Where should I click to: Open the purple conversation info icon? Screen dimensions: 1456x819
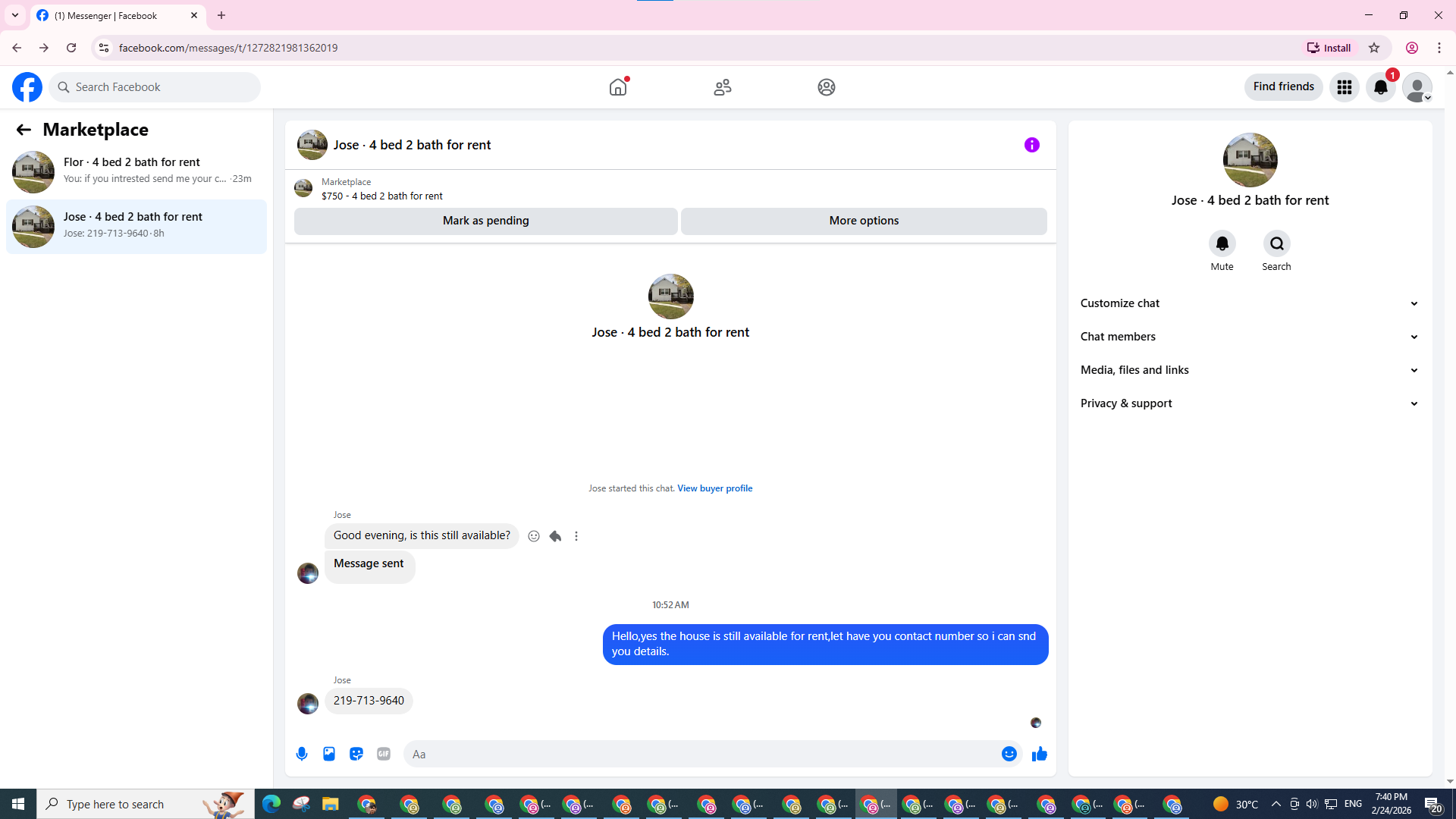(1031, 145)
